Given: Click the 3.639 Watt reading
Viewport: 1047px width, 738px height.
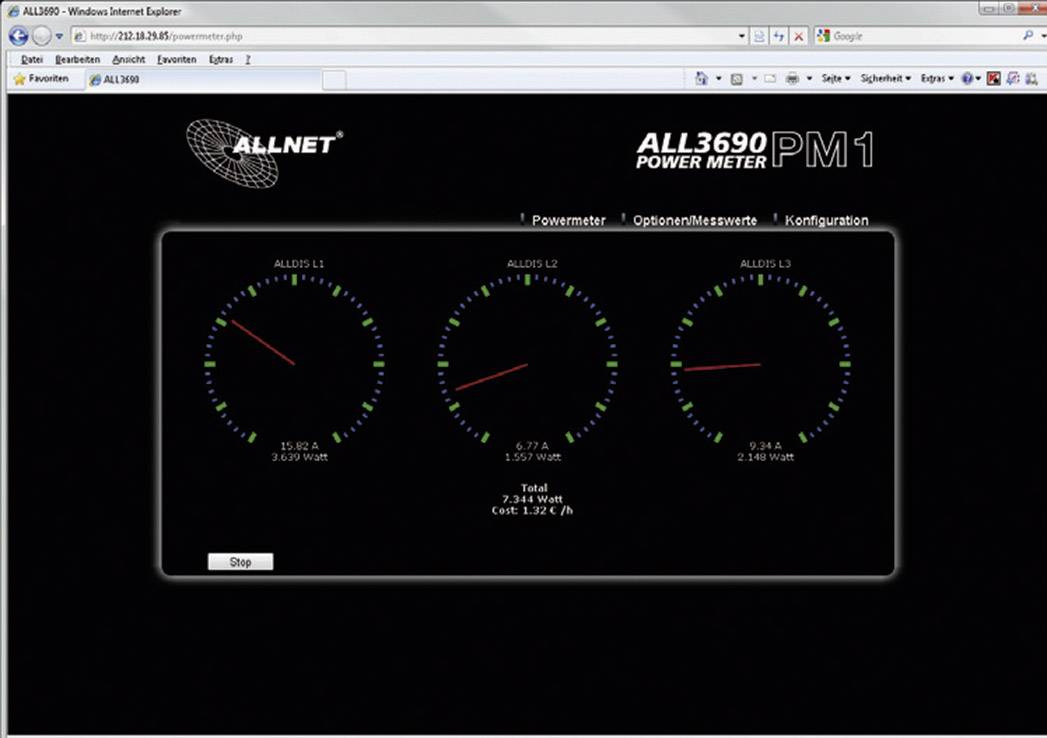Looking at the screenshot, I should [x=299, y=457].
